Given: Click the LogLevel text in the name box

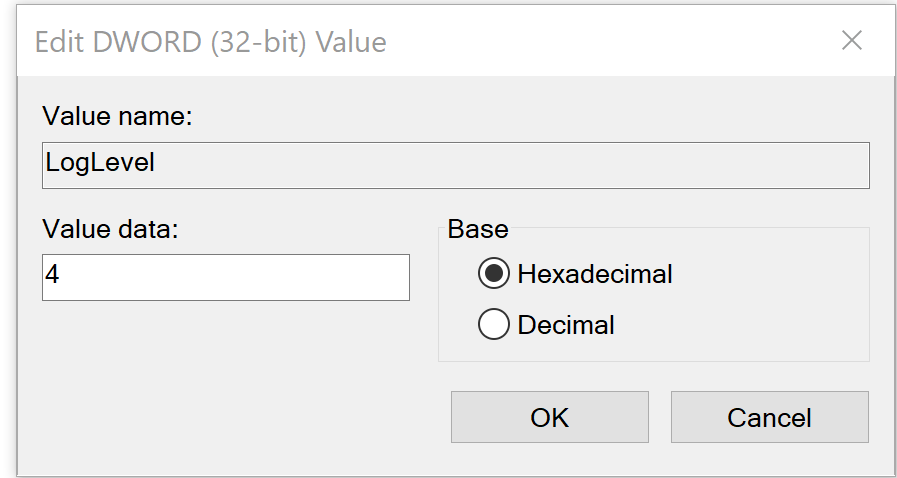Looking at the screenshot, I should point(100,163).
